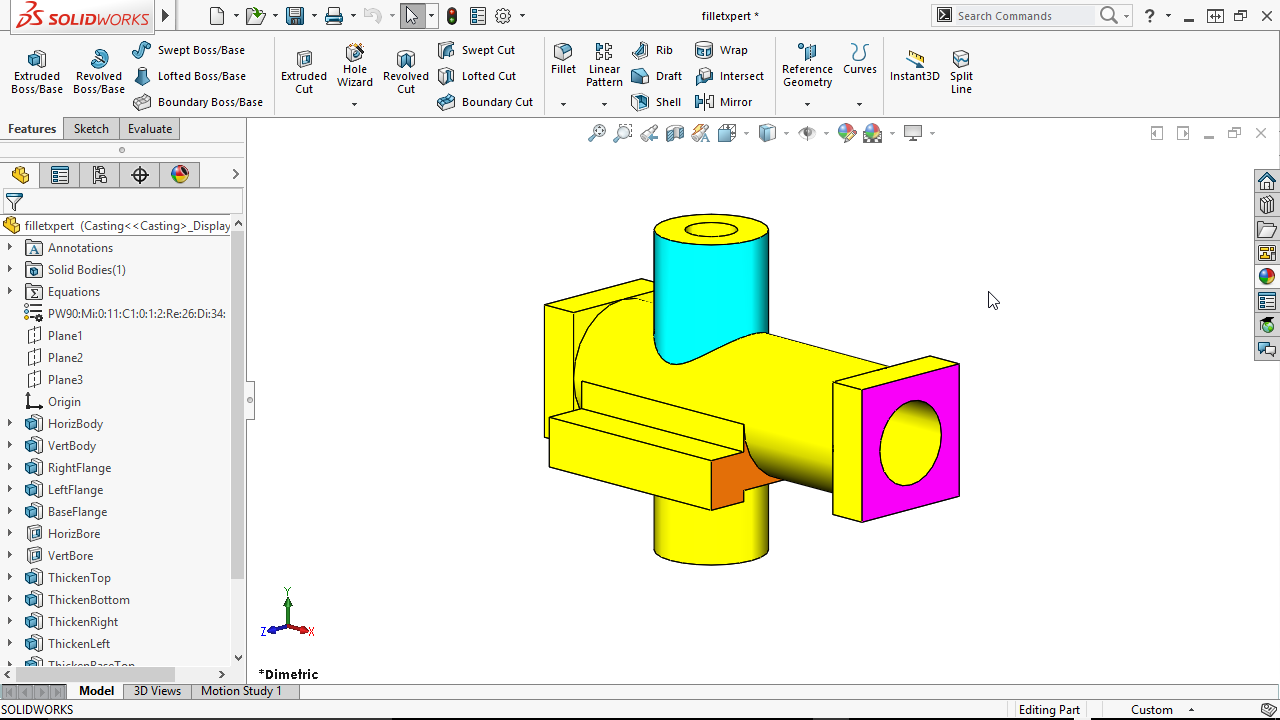Screen dimensions: 1280x720
Task: Toggle the zoom to area tool
Action: (x=623, y=132)
